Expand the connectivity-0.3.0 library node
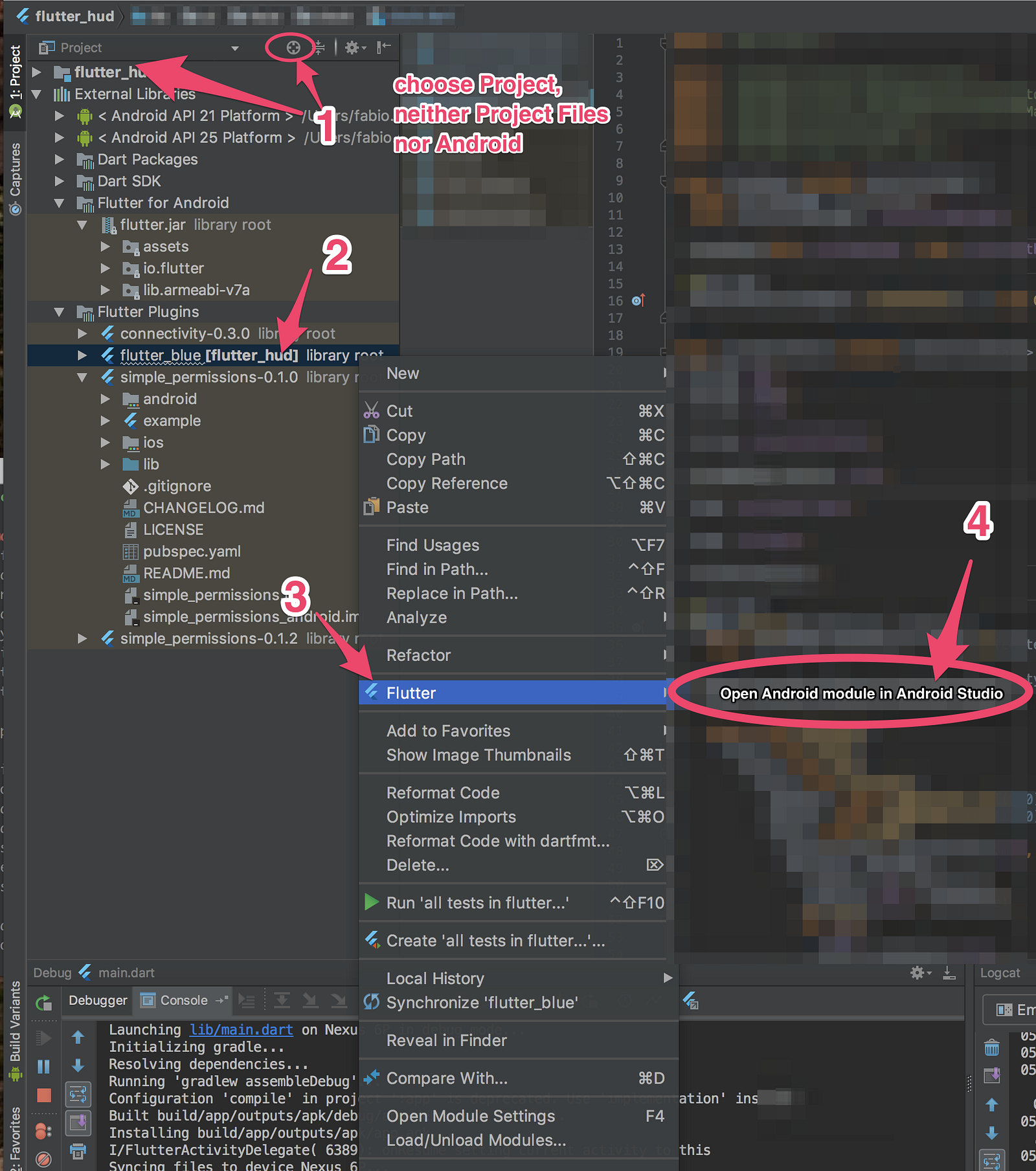The image size is (1036, 1171). 82,334
